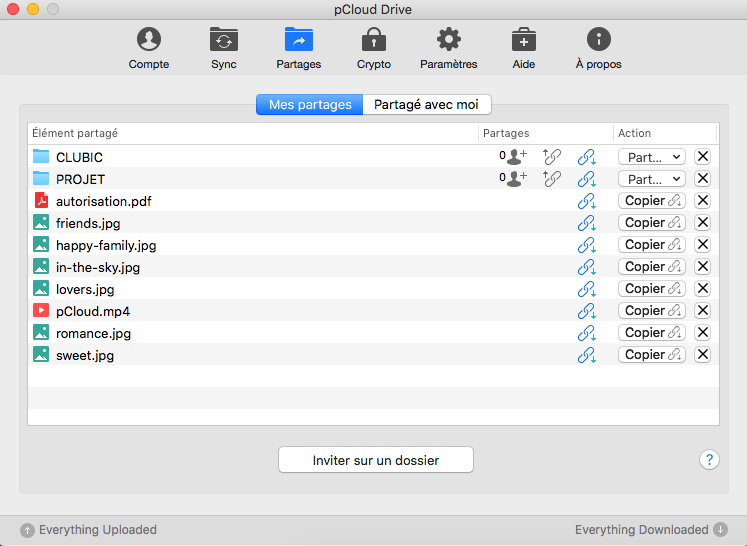Switch to Partagé avec moi tab

pyautogui.click(x=426, y=104)
